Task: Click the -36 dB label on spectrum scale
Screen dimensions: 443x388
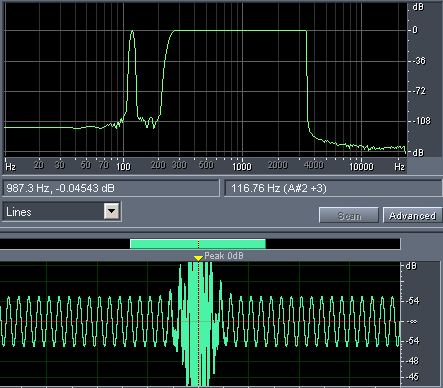Action: 419,61
